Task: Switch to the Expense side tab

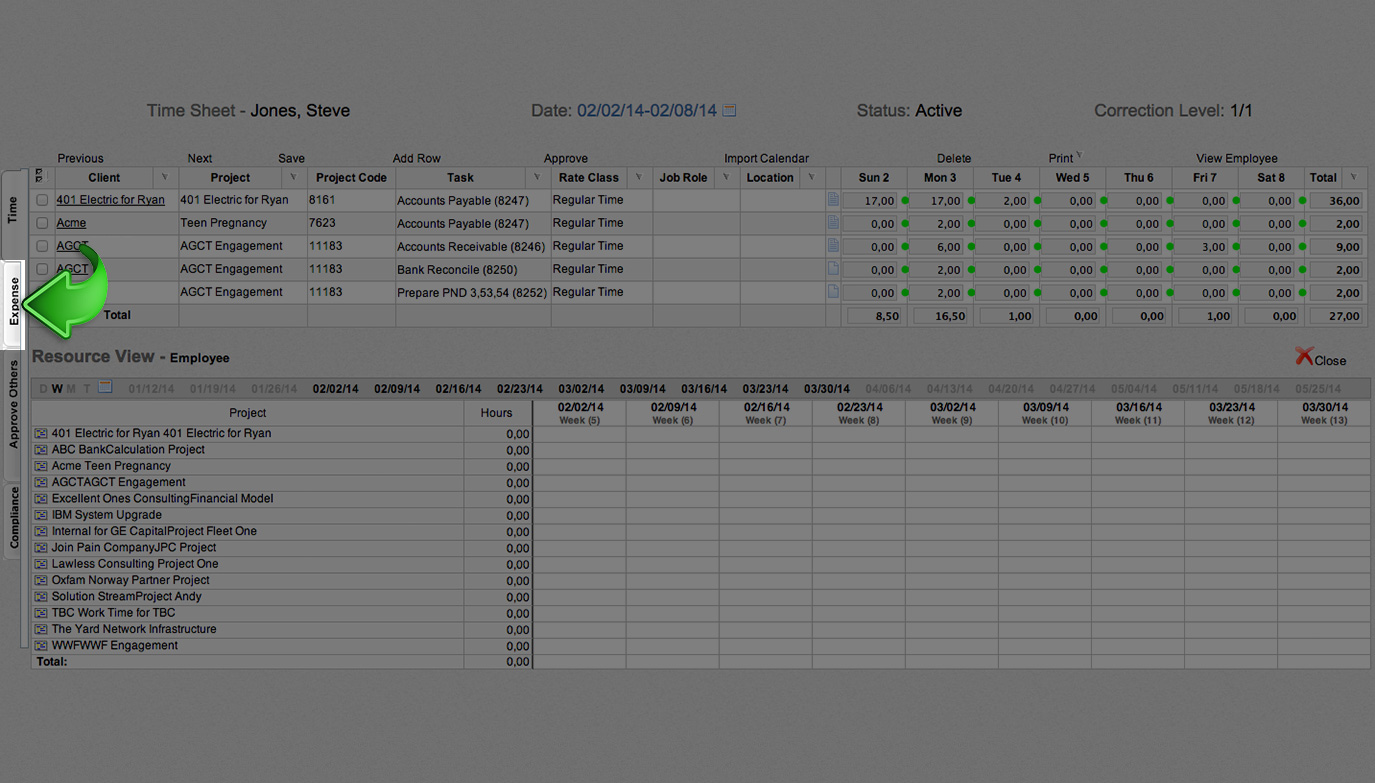Action: click(x=14, y=302)
